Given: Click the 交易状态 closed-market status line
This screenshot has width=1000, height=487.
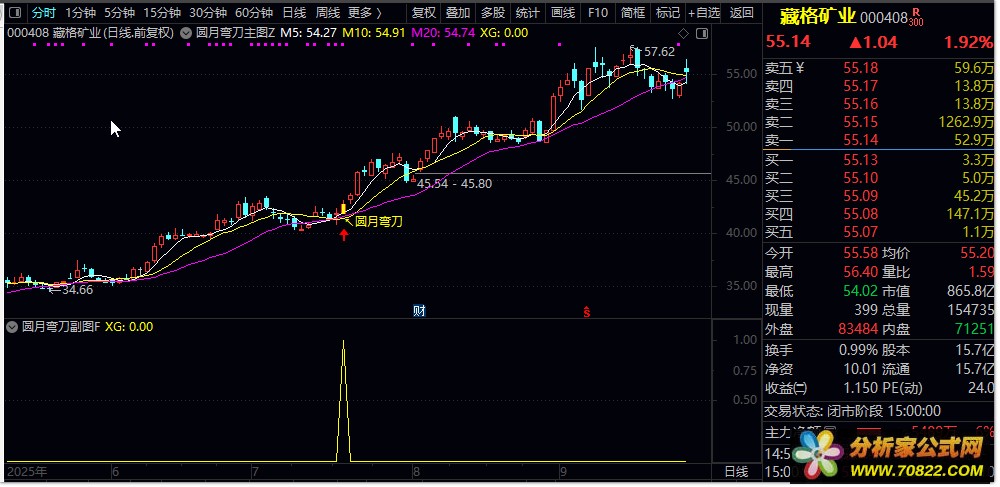Looking at the screenshot, I should 853,411.
